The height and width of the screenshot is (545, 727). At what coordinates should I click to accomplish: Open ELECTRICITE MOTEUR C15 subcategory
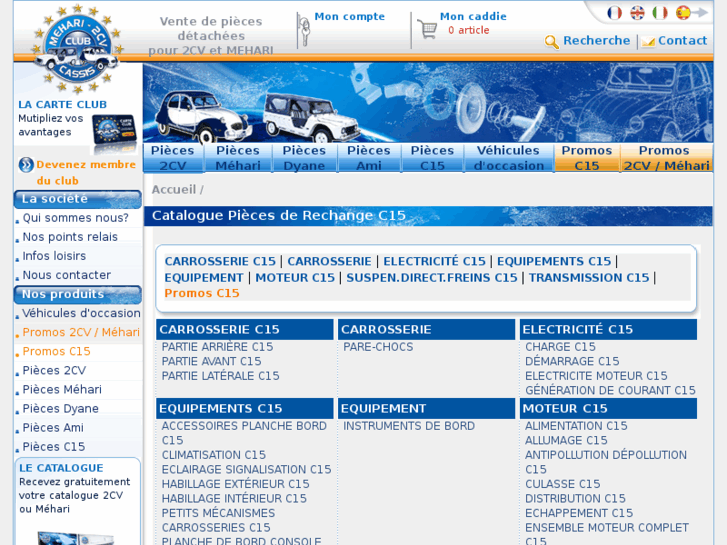pyautogui.click(x=596, y=376)
